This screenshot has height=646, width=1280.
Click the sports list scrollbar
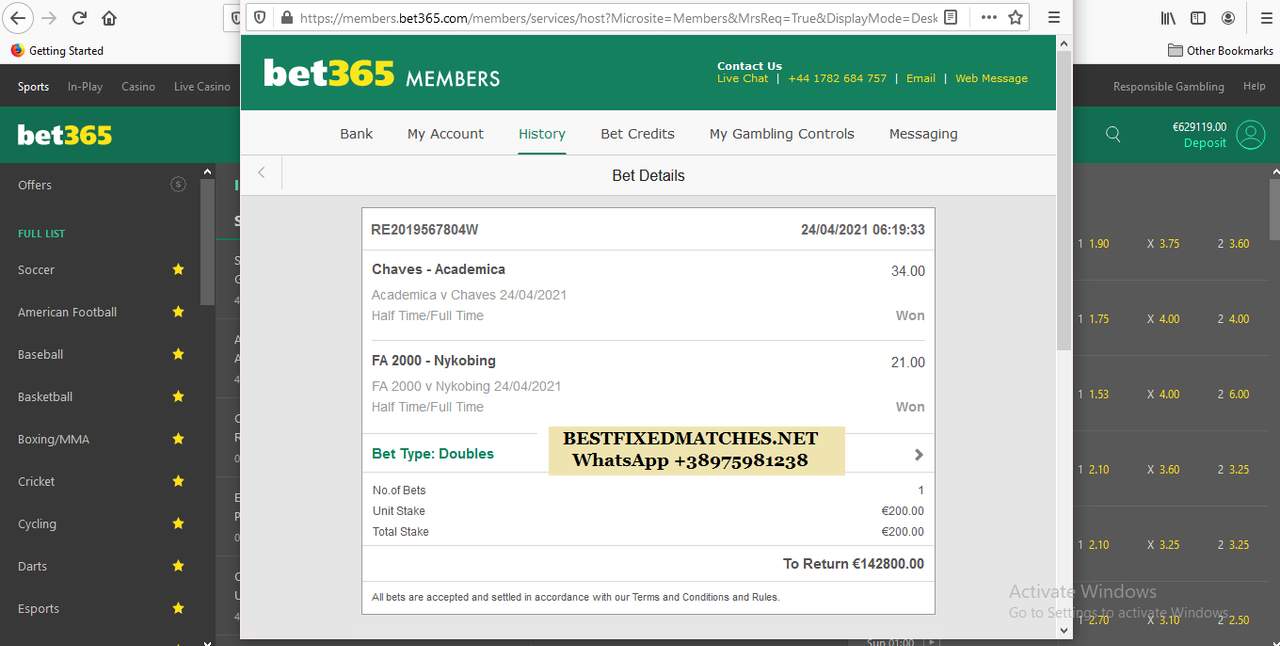tap(207, 240)
